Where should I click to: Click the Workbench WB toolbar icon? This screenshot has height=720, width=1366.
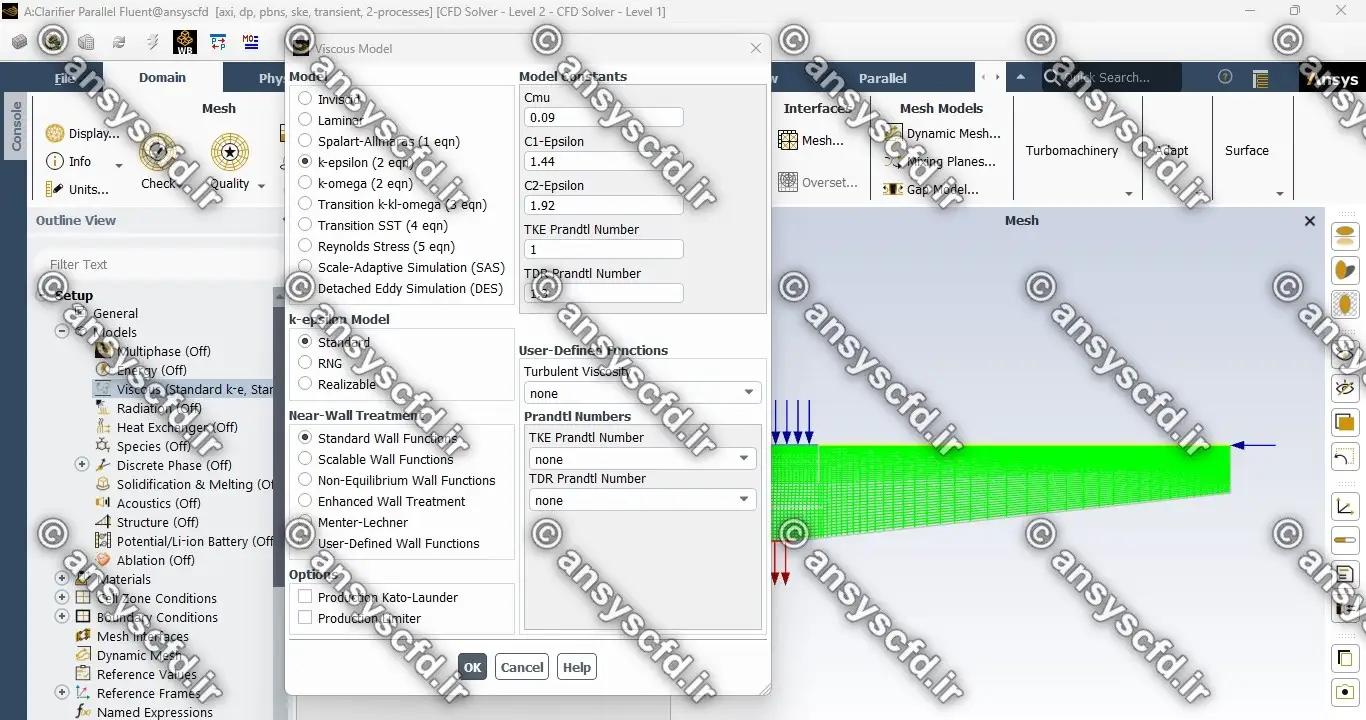coord(184,42)
